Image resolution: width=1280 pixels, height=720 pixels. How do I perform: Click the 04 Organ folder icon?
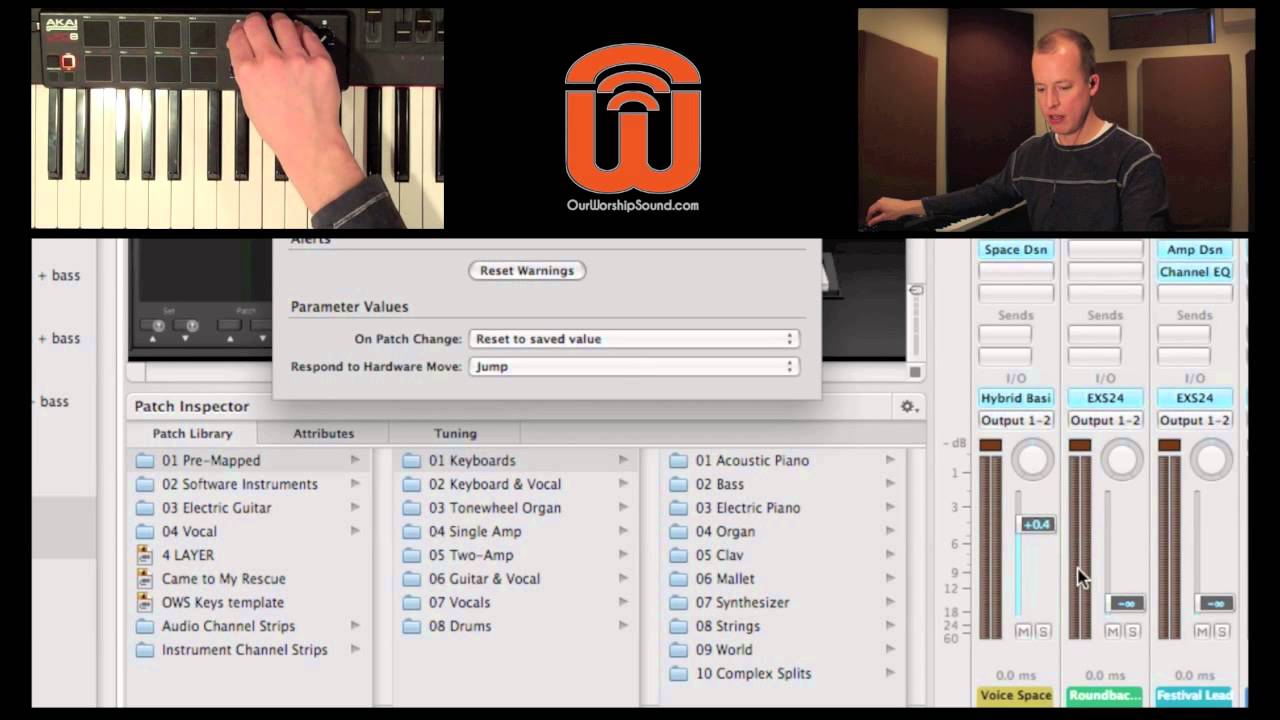(678, 531)
